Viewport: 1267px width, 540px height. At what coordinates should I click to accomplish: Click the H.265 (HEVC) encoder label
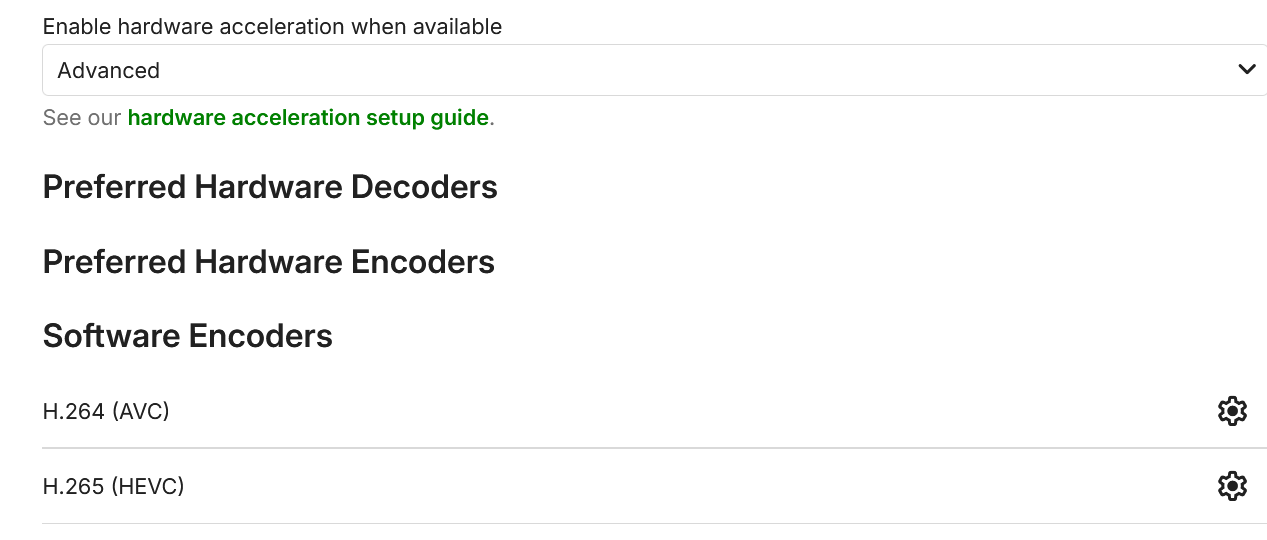[114, 486]
